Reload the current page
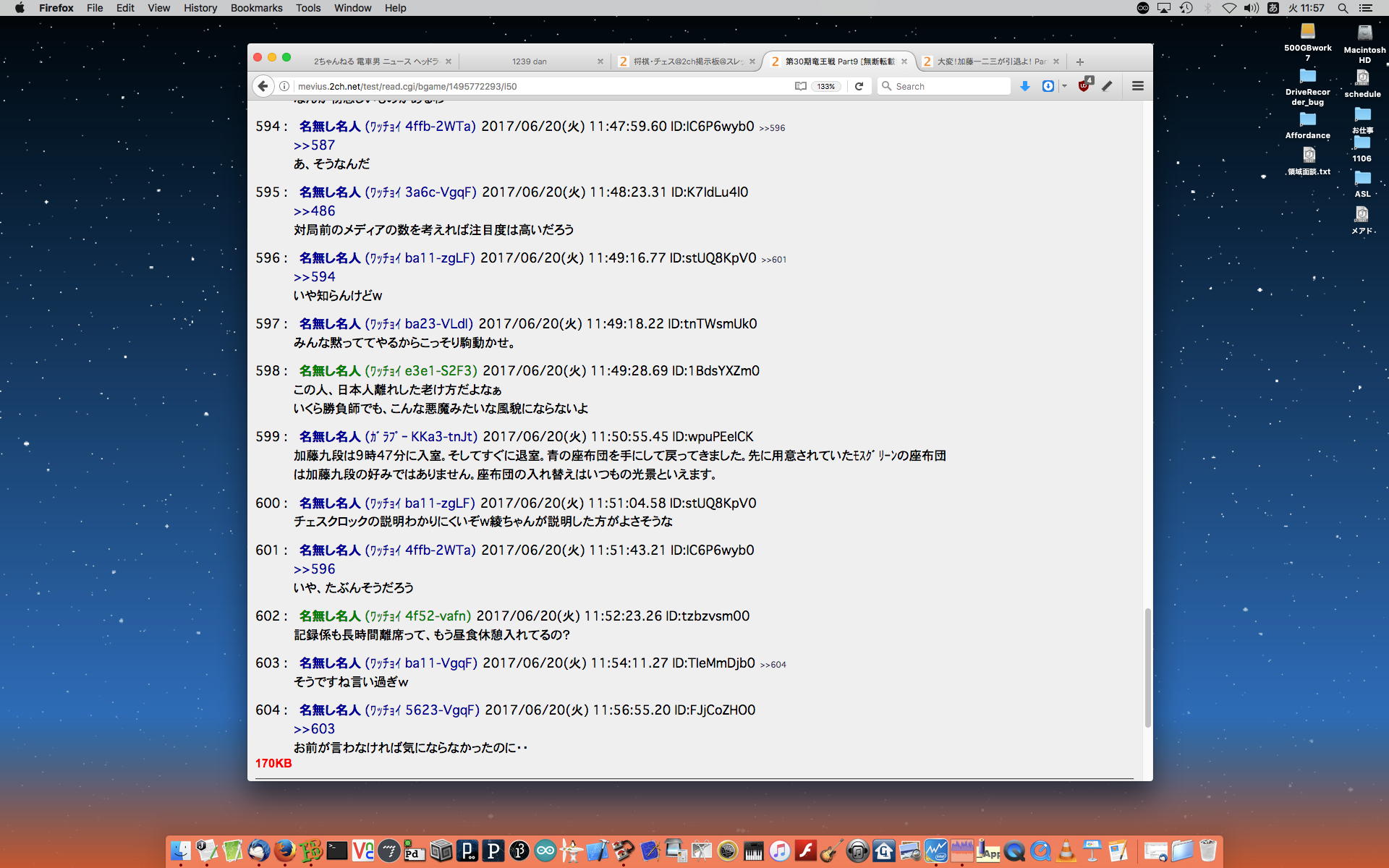The image size is (1389, 868). coord(859,86)
